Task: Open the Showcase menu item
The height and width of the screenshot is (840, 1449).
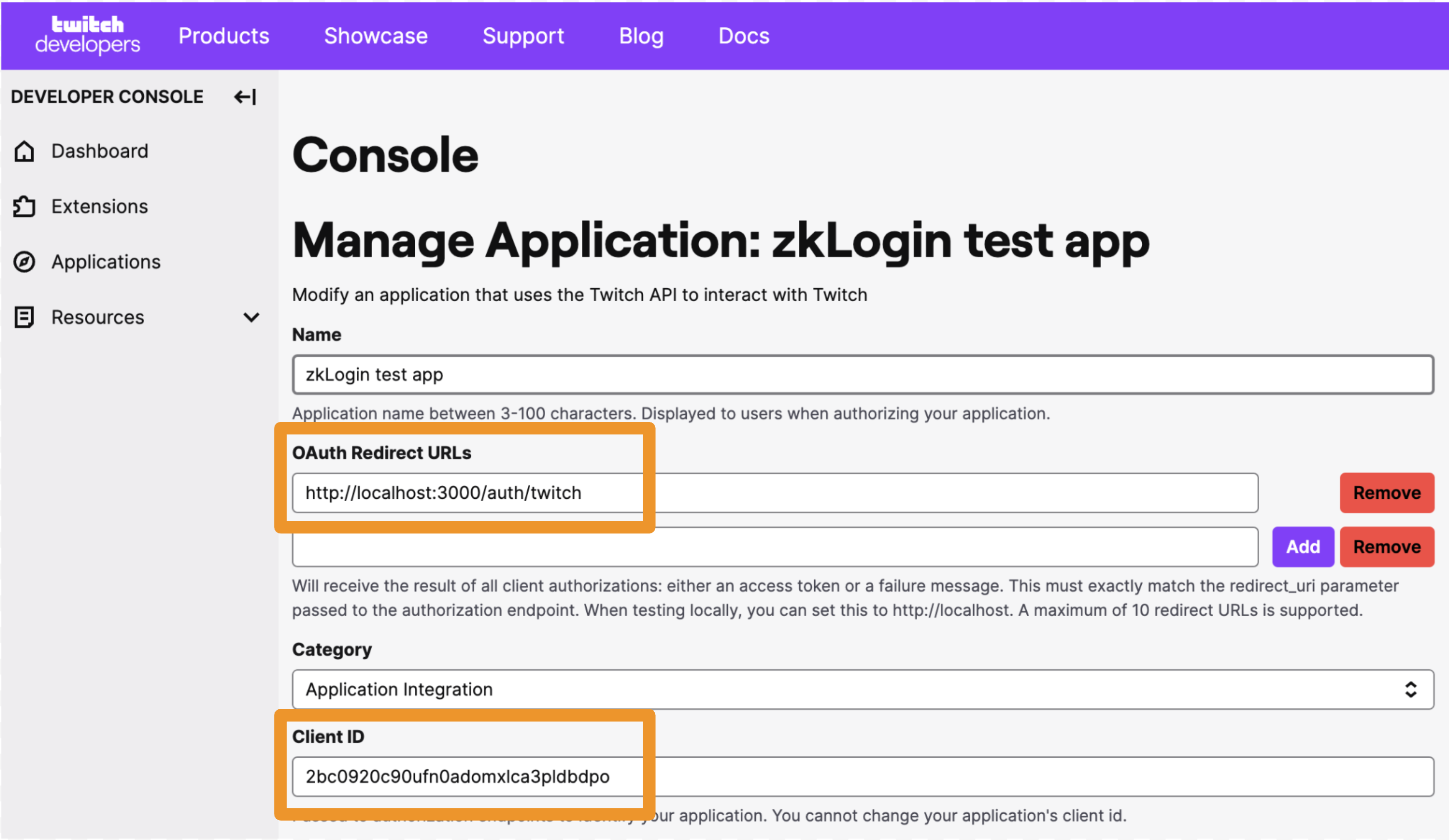Action: (376, 36)
